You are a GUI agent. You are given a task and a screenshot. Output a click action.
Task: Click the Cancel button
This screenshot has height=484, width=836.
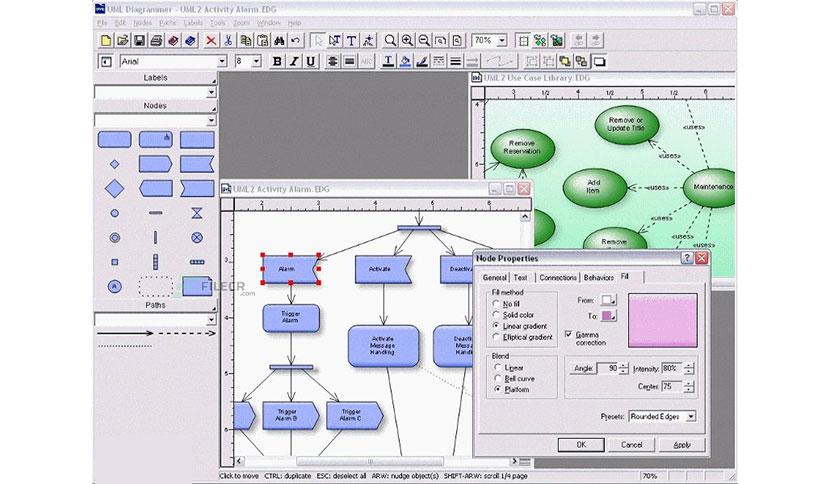(x=631, y=445)
